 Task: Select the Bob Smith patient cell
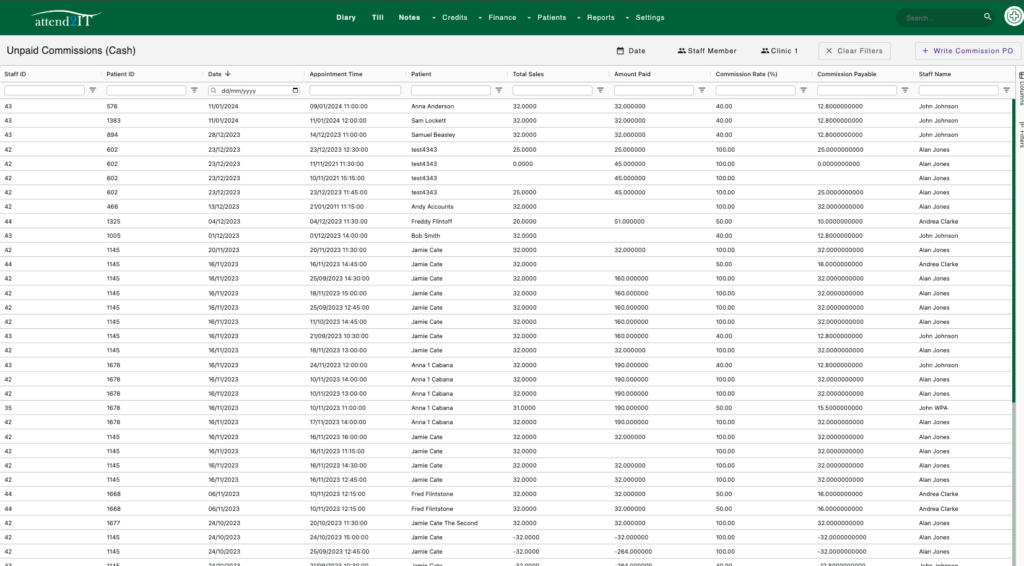pyautogui.click(x=425, y=236)
